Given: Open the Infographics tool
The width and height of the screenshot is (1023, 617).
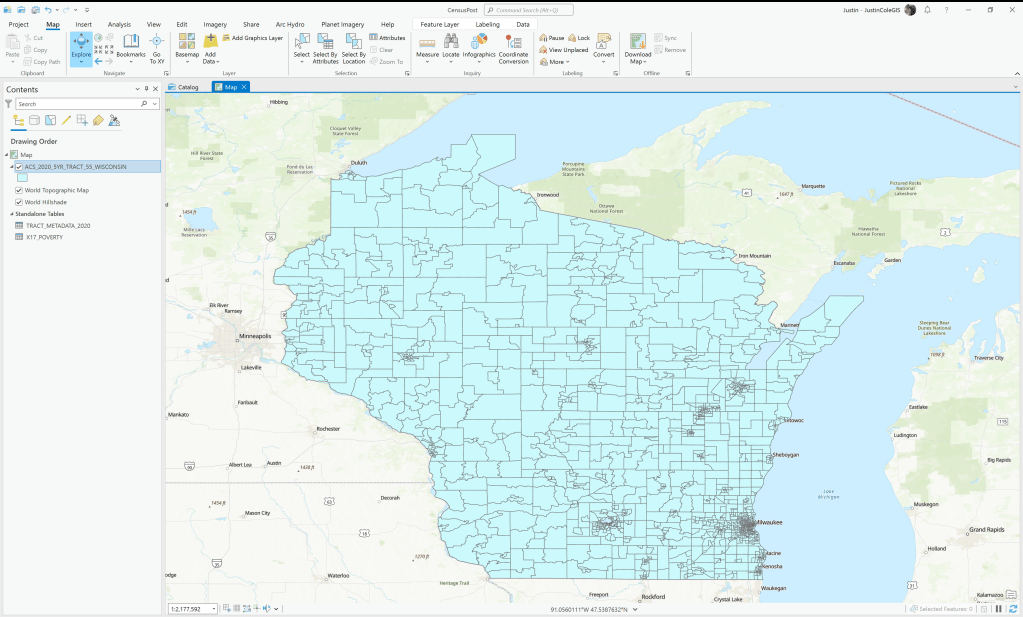Looking at the screenshot, I should click(x=479, y=46).
